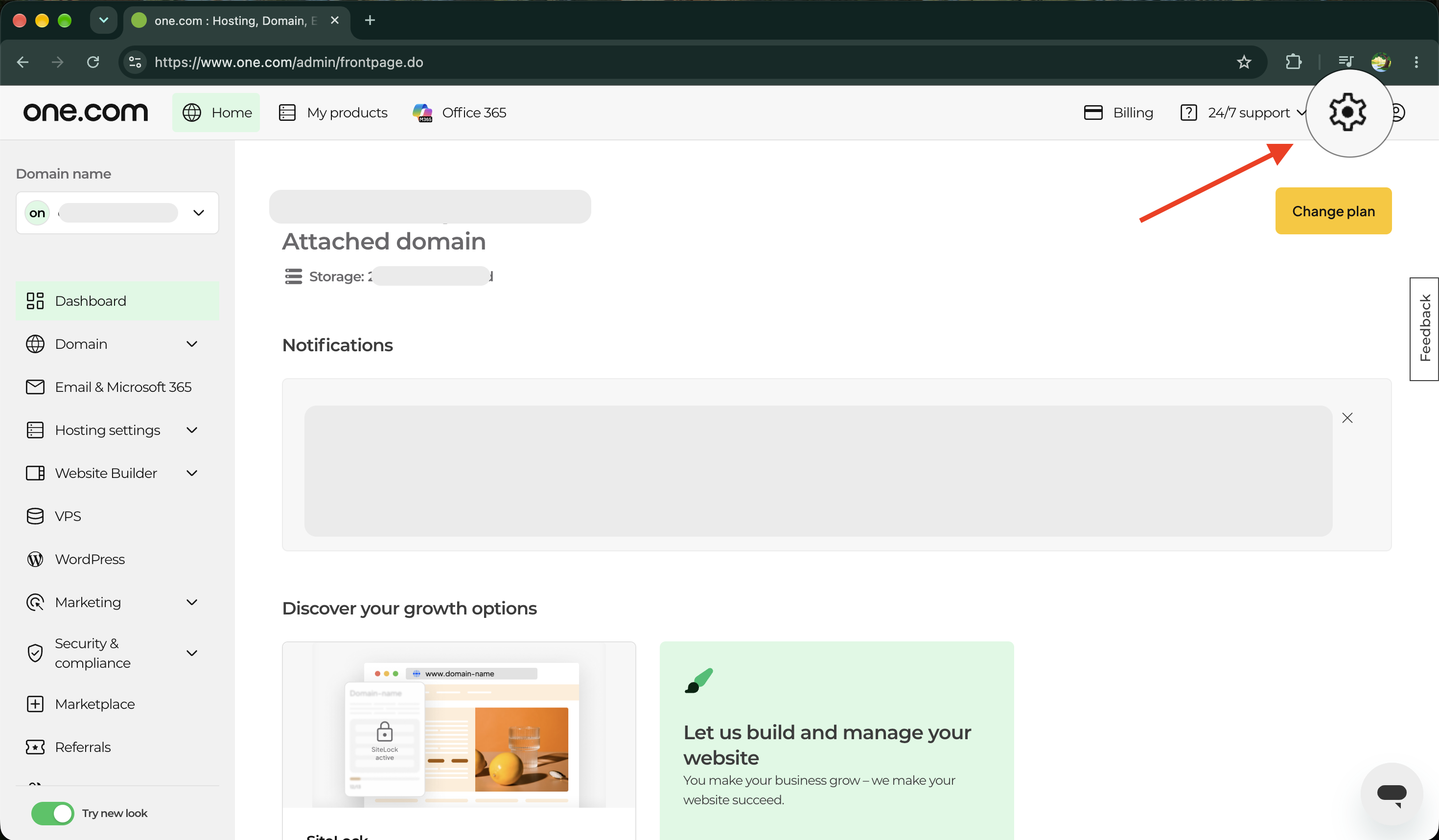Open the Domain name selector dropdown
The width and height of the screenshot is (1439, 840).
(117, 213)
